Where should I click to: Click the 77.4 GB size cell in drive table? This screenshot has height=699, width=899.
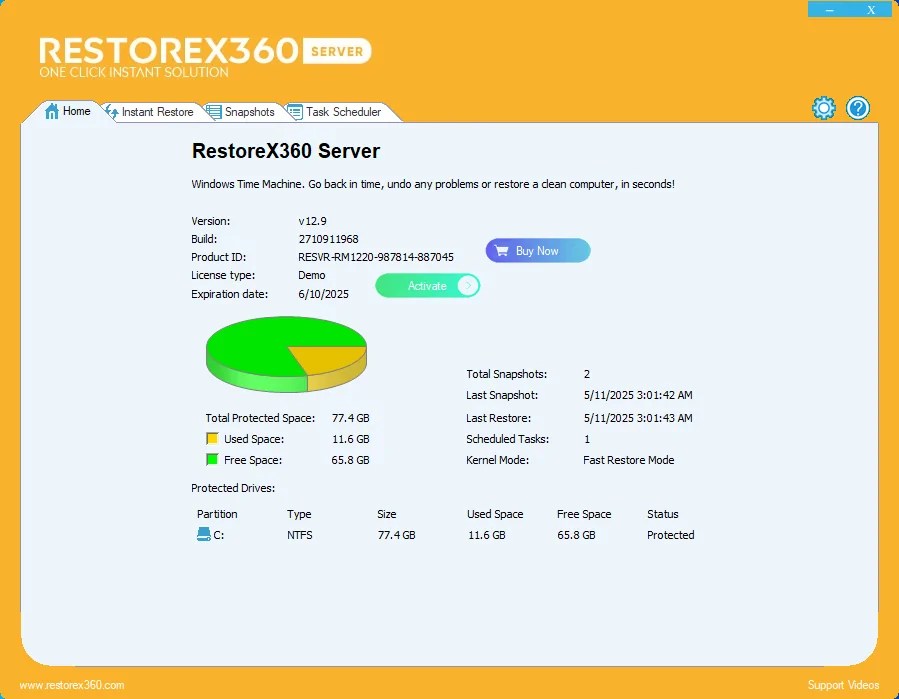(x=396, y=535)
